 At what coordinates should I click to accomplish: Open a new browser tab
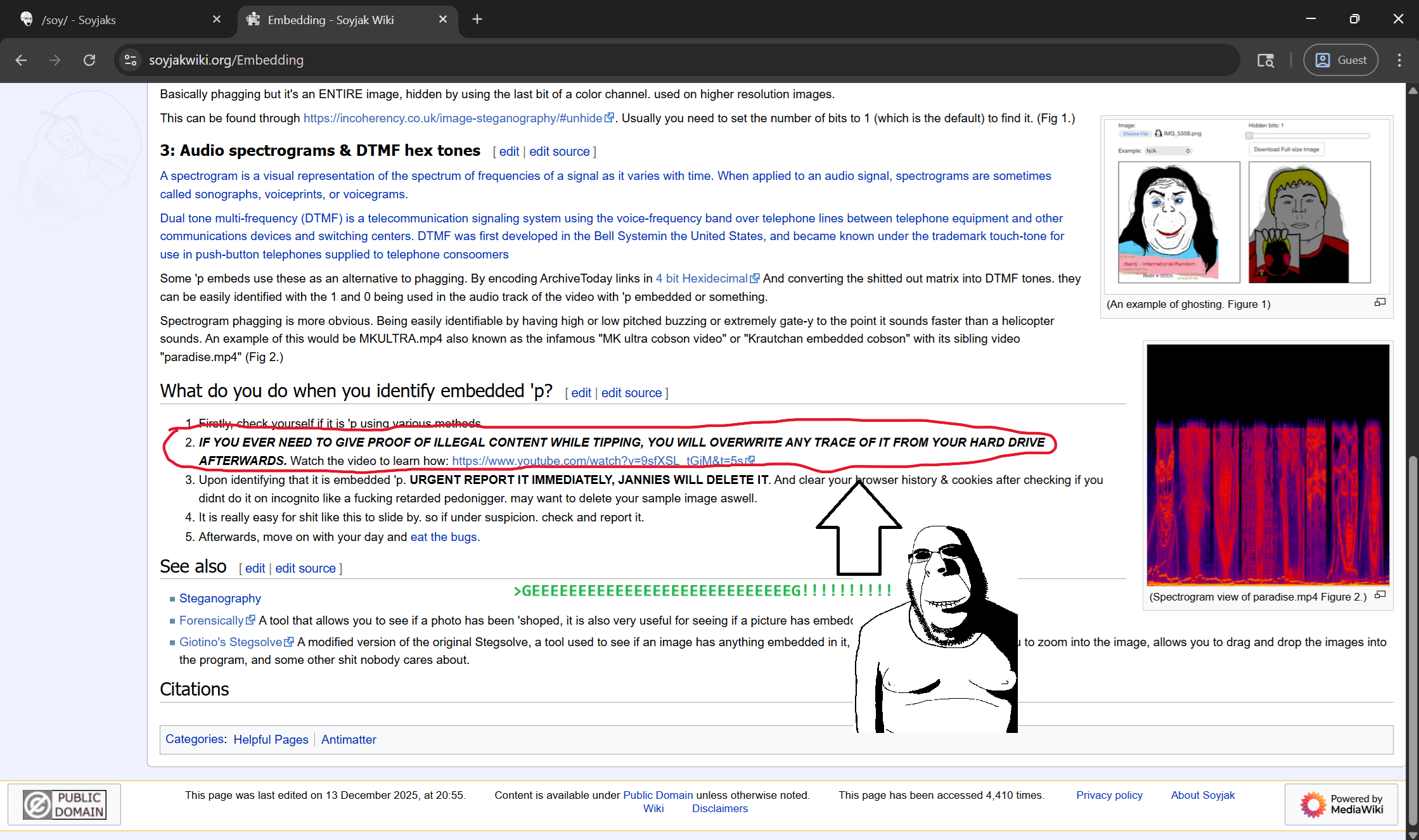click(x=477, y=20)
